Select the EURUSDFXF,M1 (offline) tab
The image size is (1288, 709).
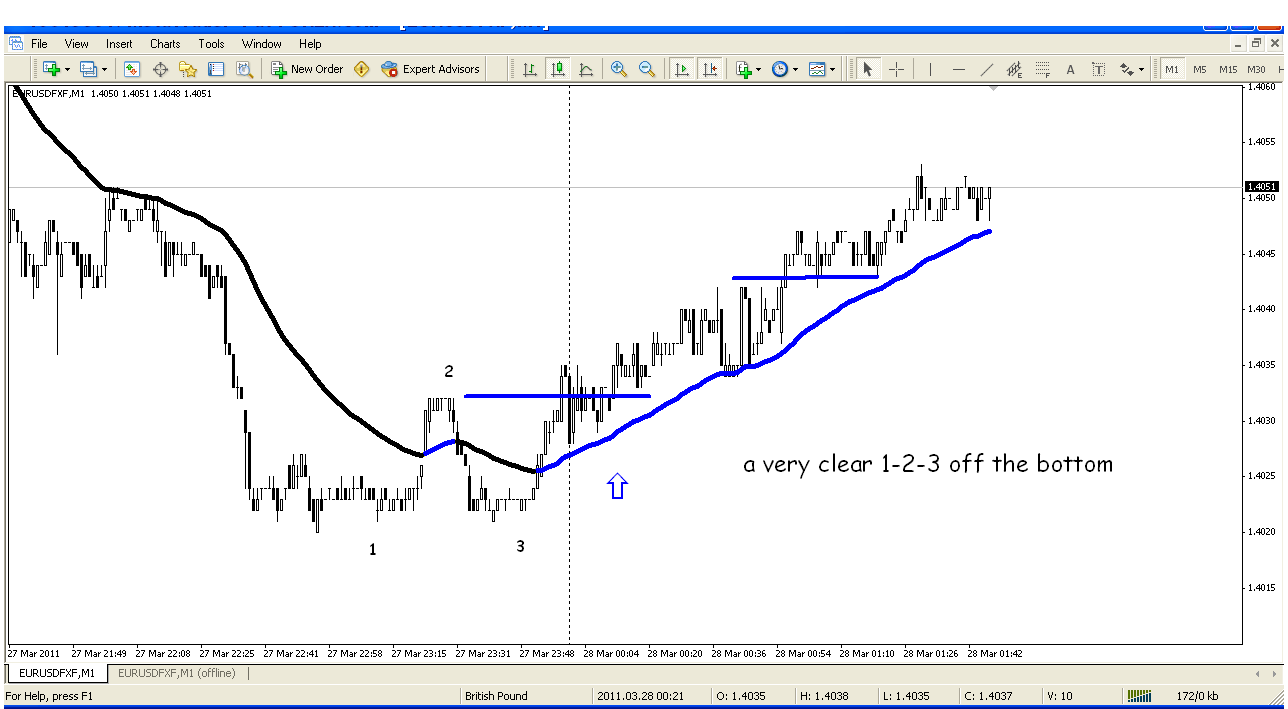[x=176, y=674]
